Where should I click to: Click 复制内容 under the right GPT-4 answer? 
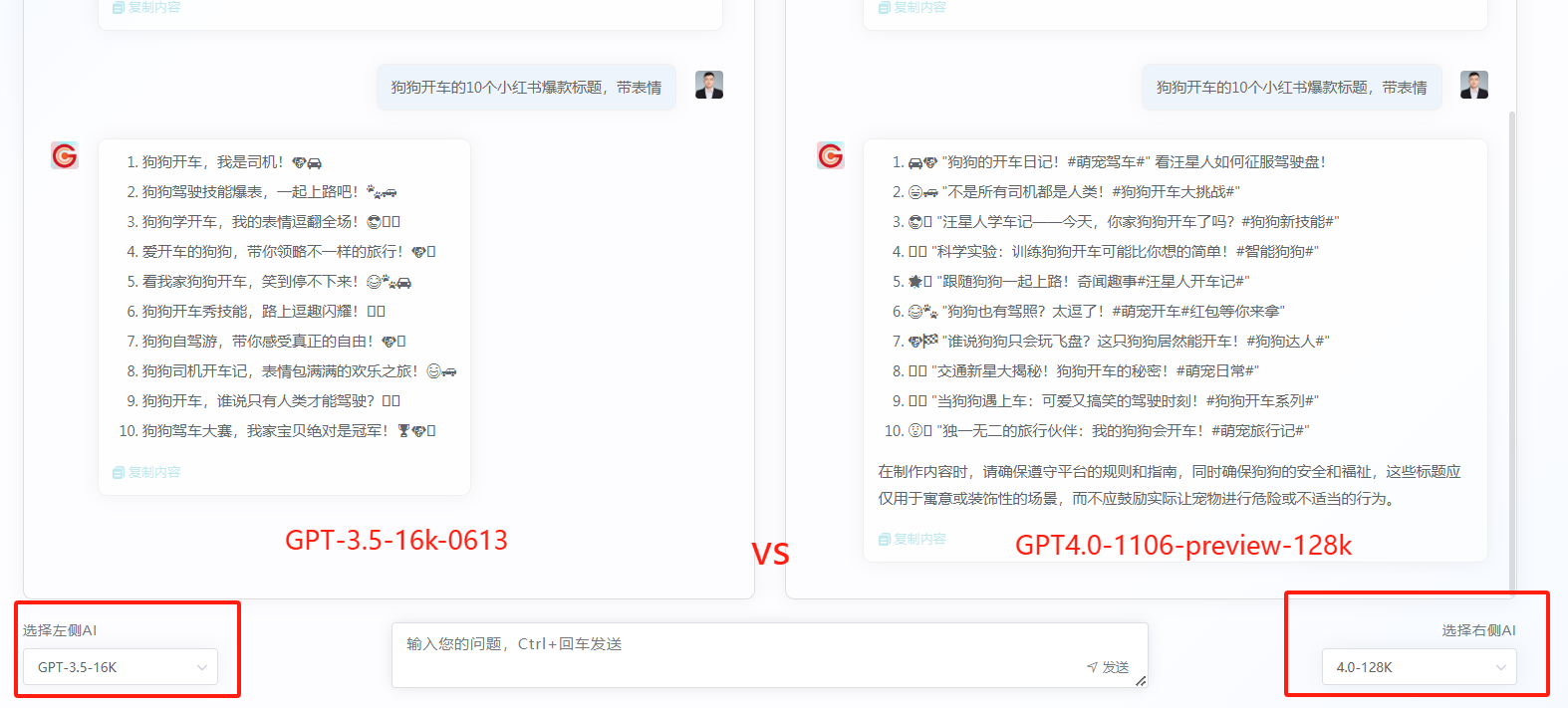point(912,539)
